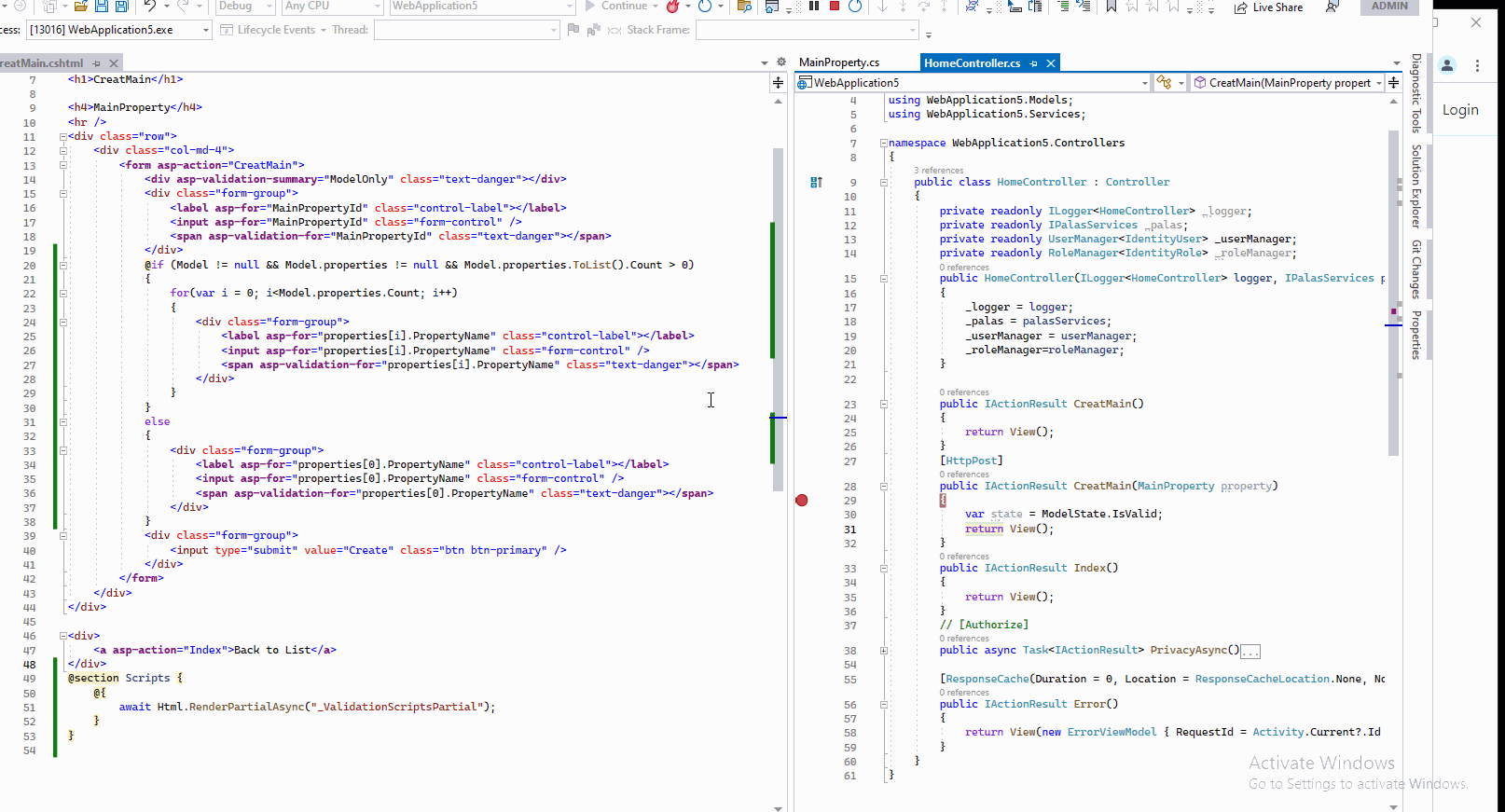Click the Undo arrow icon

pyautogui.click(x=149, y=7)
